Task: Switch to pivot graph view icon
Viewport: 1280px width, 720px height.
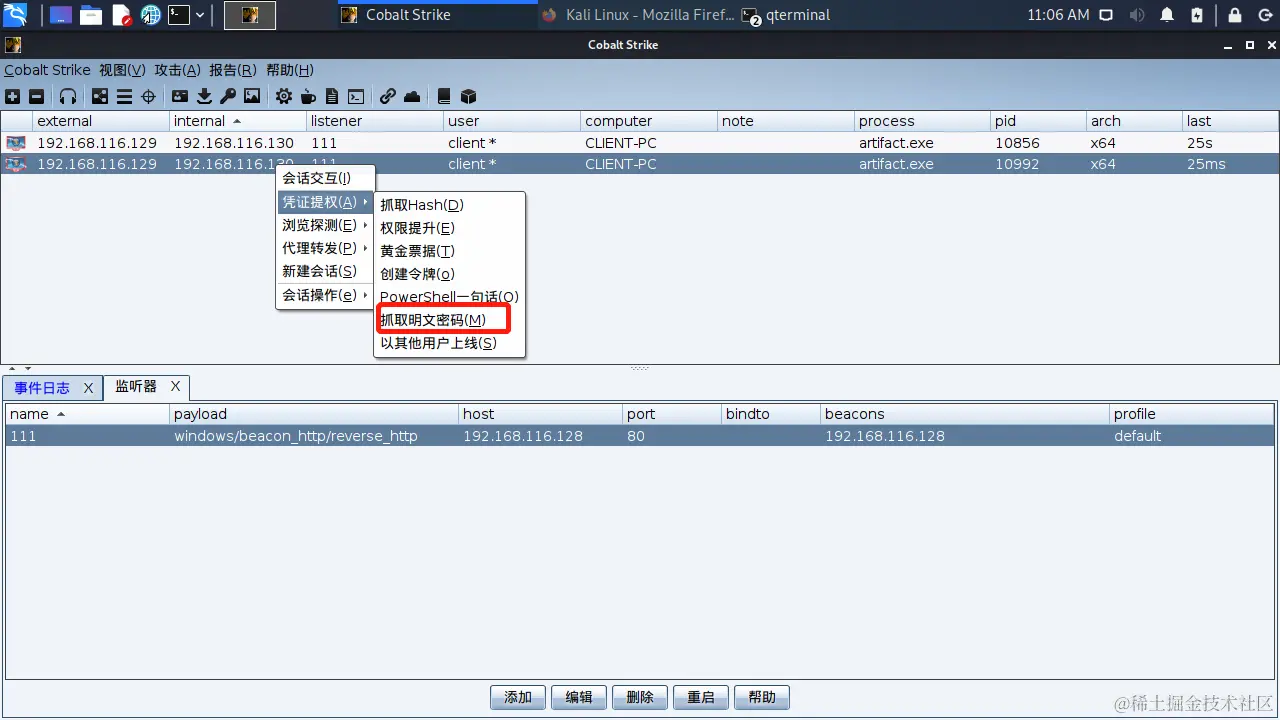Action: coord(100,96)
